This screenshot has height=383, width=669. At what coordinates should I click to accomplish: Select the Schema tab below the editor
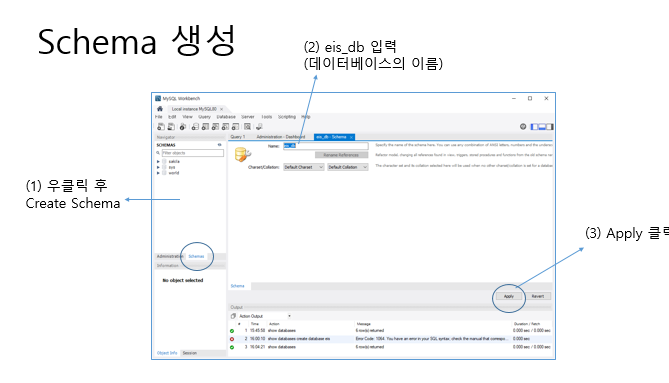(238, 286)
